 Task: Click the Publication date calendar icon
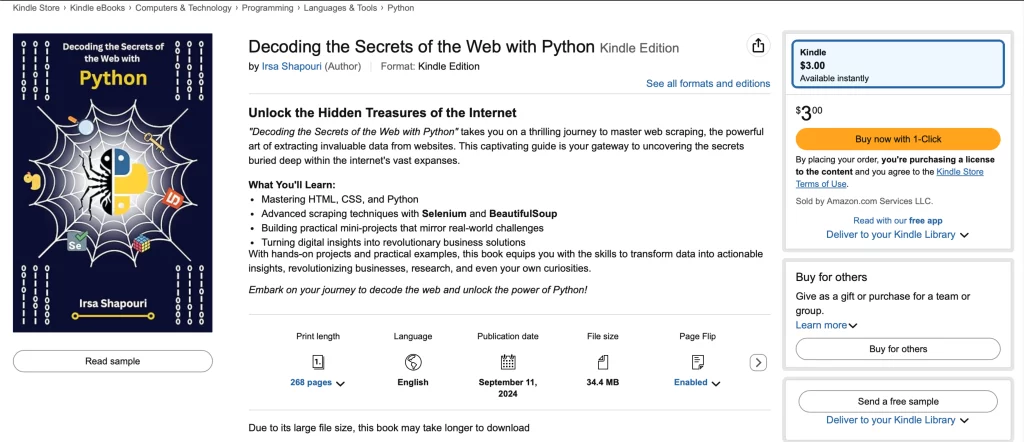tap(508, 362)
